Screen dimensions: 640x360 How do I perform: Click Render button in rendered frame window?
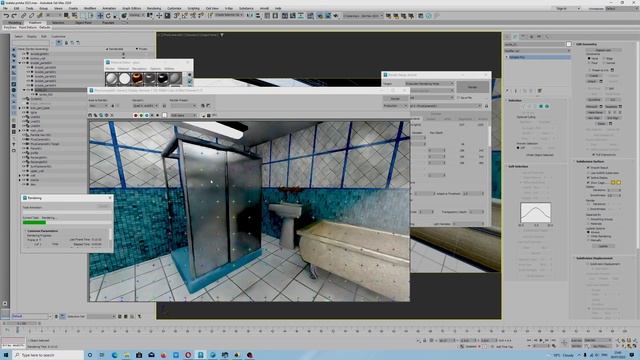tap(395, 98)
